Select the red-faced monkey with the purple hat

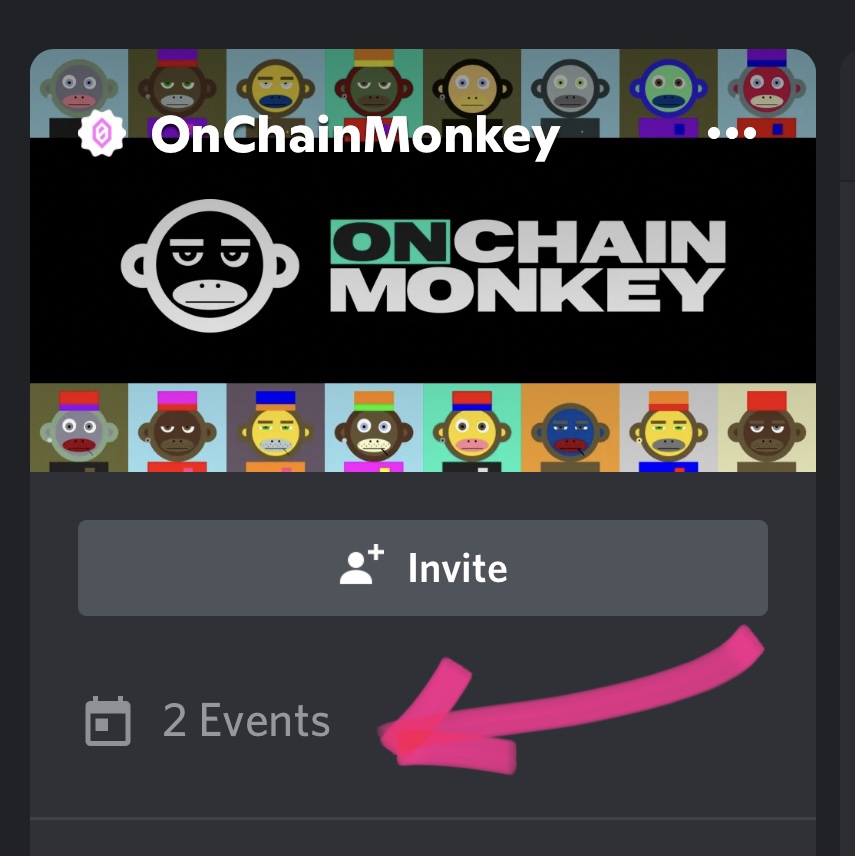click(x=767, y=93)
